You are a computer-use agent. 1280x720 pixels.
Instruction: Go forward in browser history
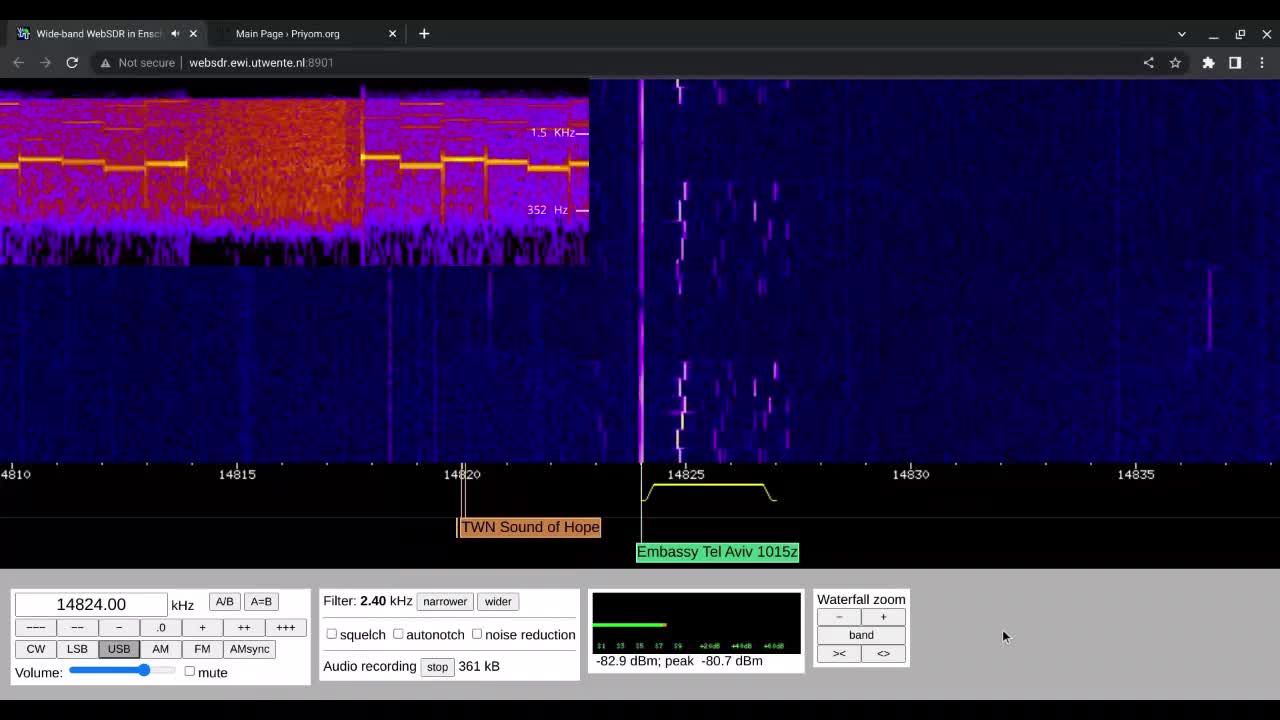tap(45, 62)
